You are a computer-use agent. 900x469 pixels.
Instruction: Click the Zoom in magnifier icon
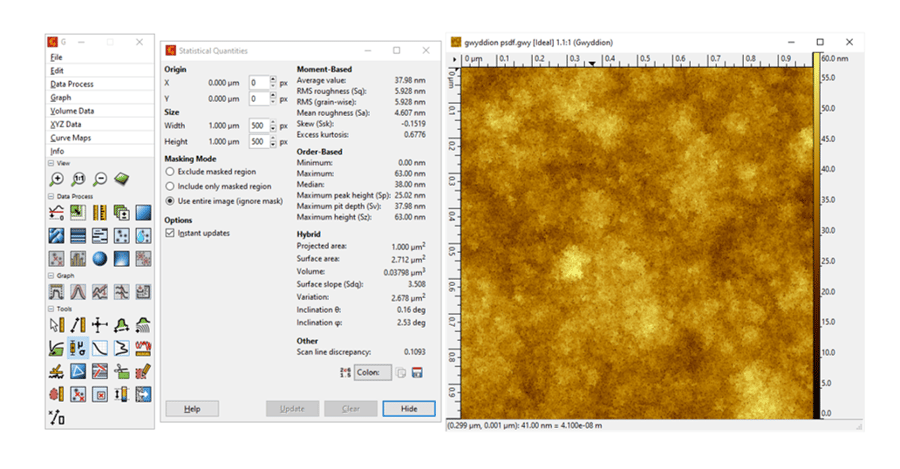point(56,179)
